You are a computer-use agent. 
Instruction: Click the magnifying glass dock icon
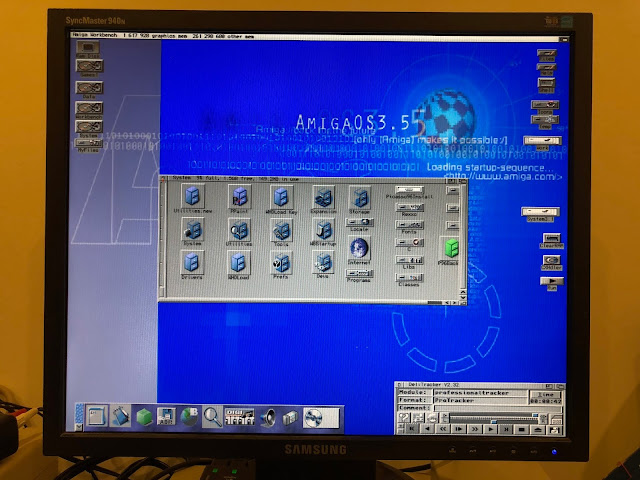tap(212, 417)
